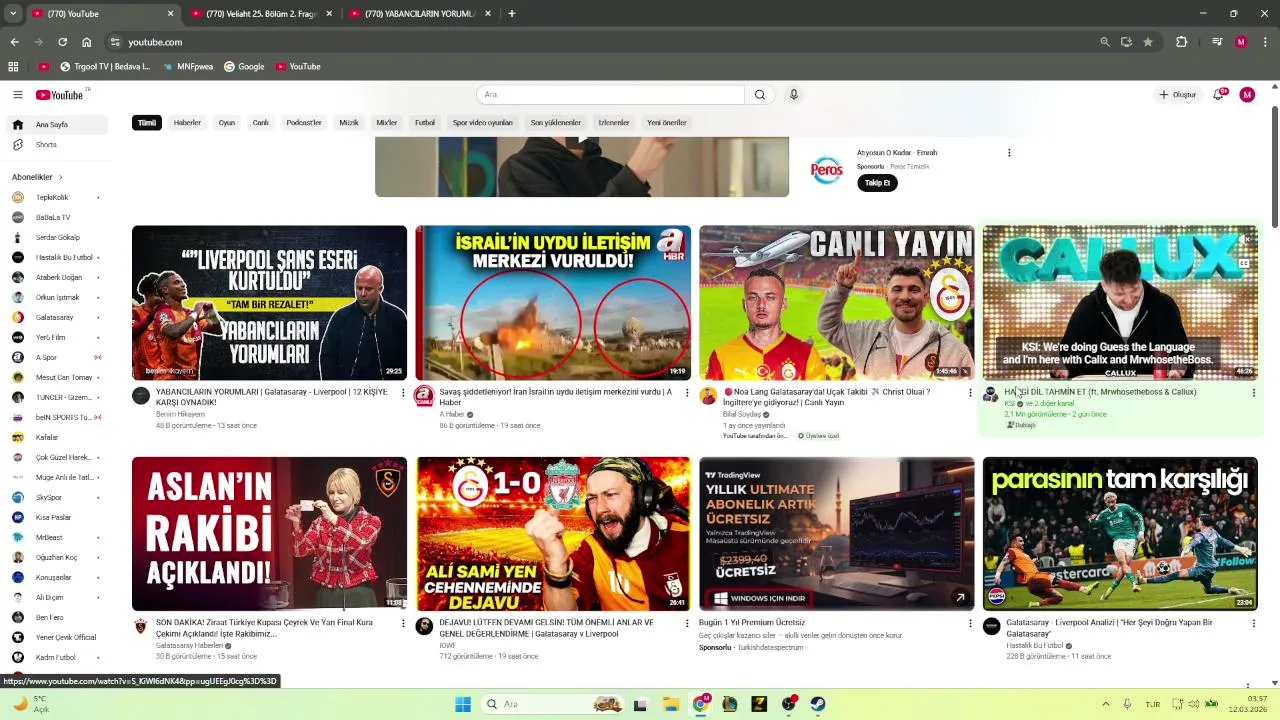The height and width of the screenshot is (720, 1280).
Task: Open more options for TradingView ad
Action: click(970, 623)
